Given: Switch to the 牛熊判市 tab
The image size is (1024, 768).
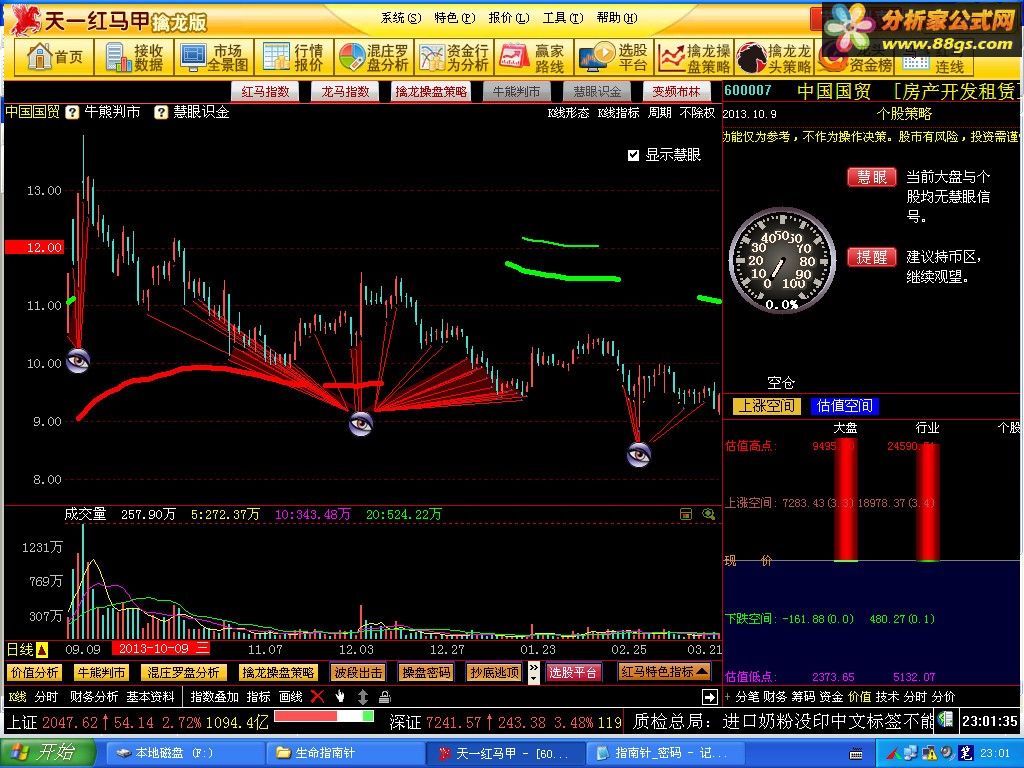Looking at the screenshot, I should (517, 91).
